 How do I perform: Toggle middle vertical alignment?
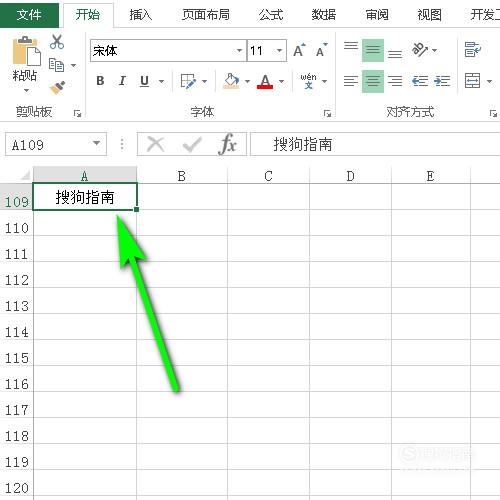(x=373, y=51)
